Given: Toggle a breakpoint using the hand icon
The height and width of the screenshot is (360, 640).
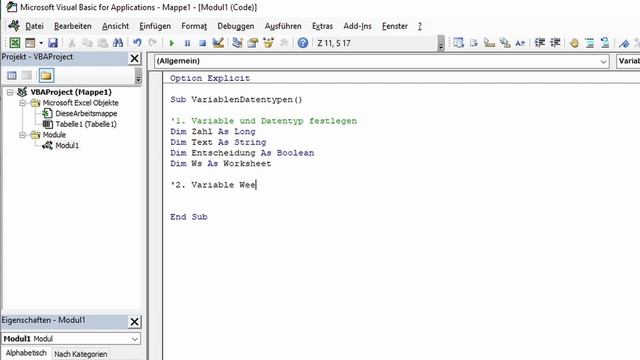Looking at the screenshot, I should point(574,42).
